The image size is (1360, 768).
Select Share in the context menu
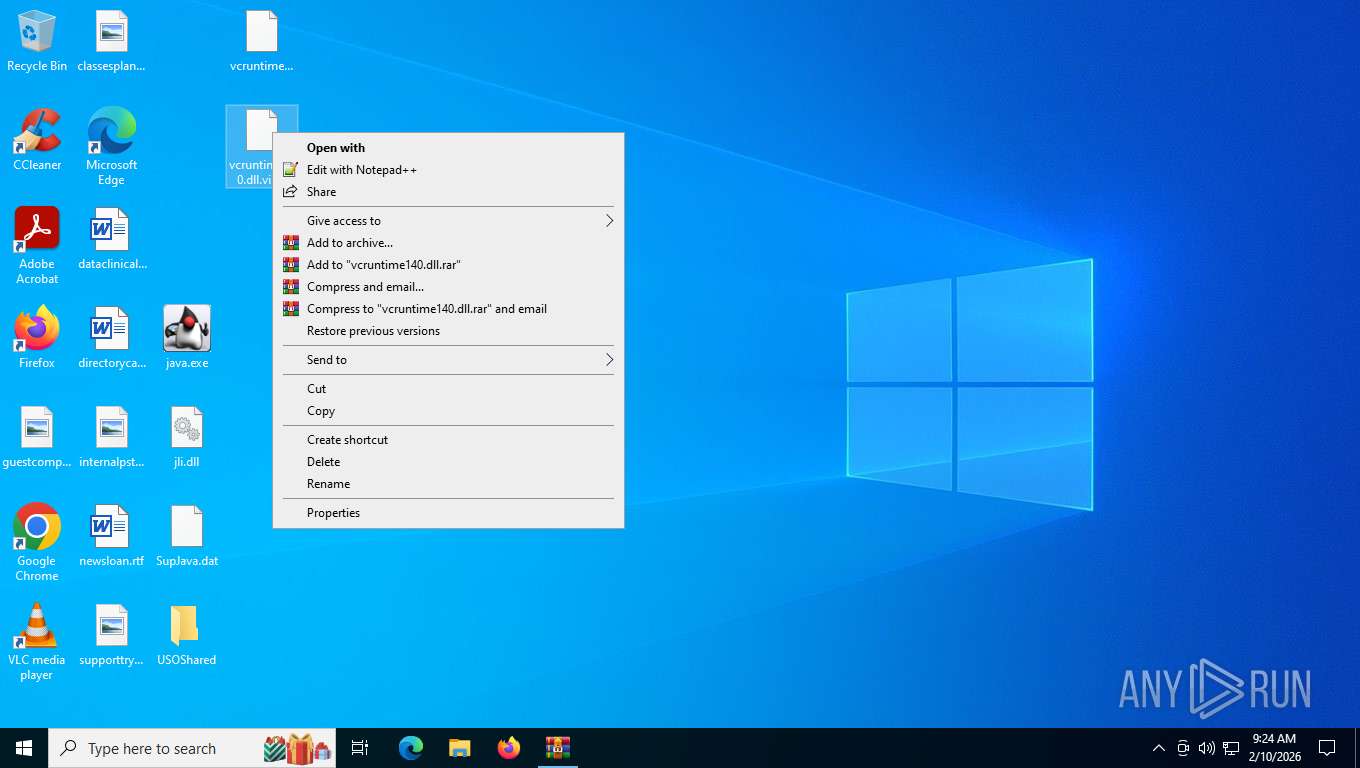(x=448, y=192)
